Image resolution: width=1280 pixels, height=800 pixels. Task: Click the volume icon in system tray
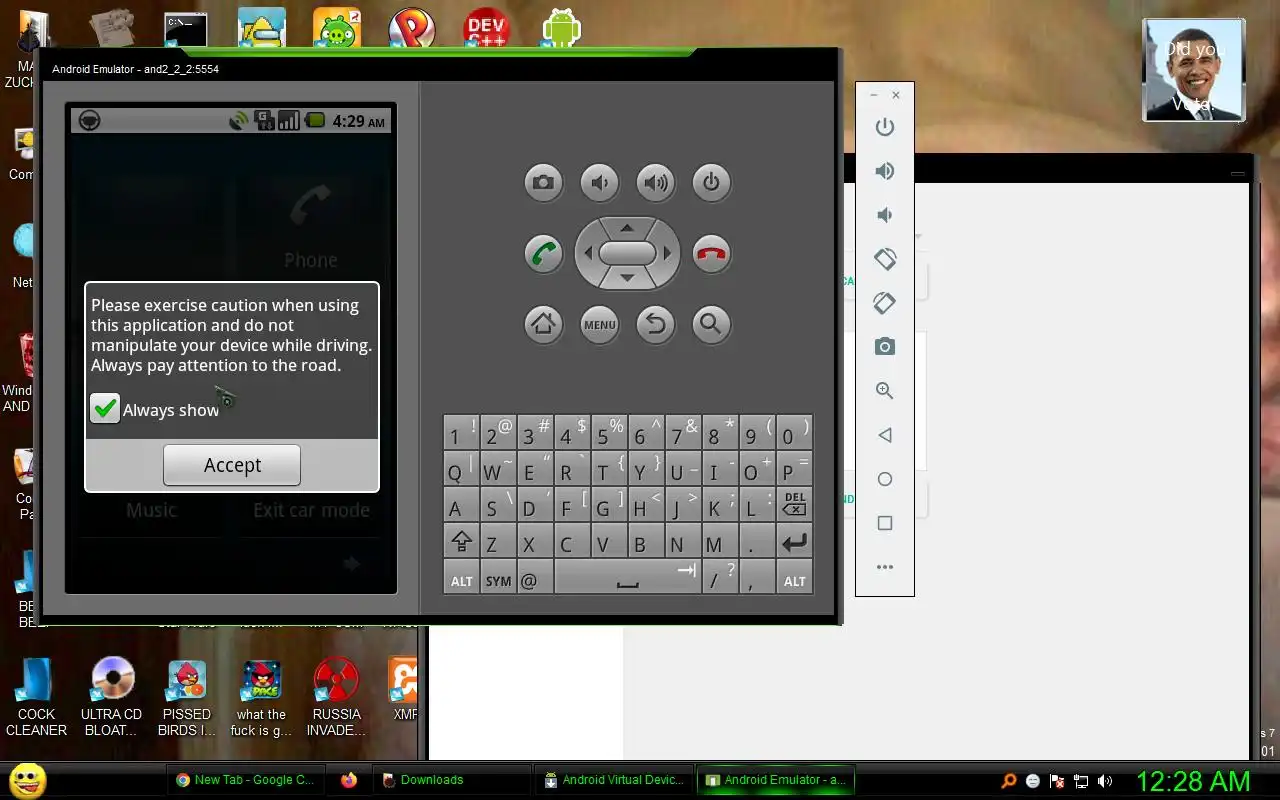click(x=1105, y=781)
